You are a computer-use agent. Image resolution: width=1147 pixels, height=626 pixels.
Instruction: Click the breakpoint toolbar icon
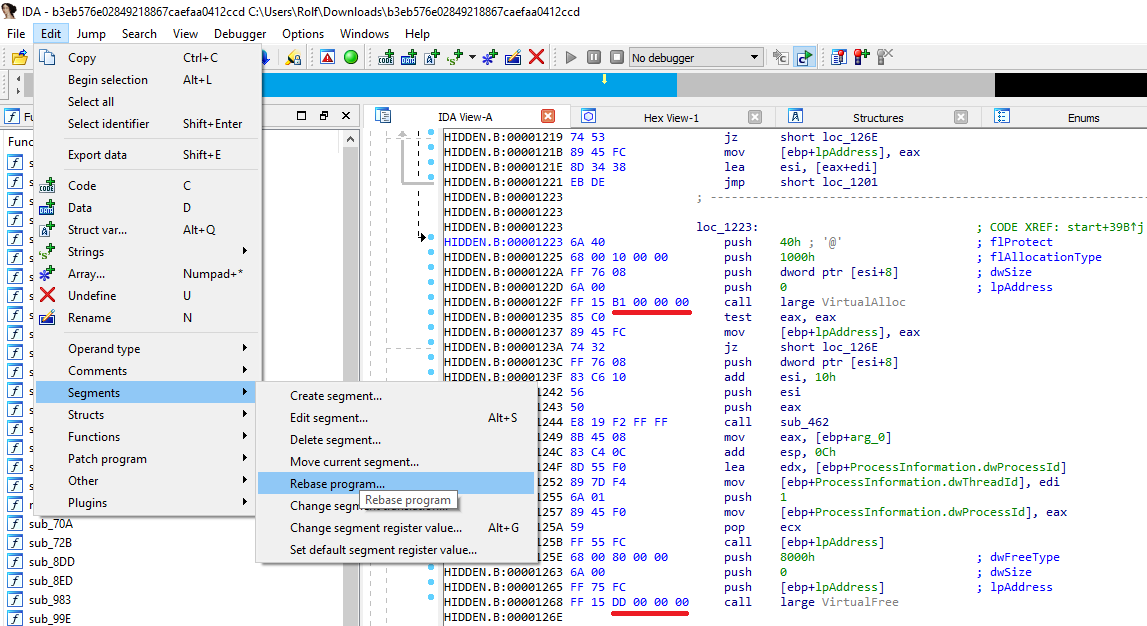861,58
